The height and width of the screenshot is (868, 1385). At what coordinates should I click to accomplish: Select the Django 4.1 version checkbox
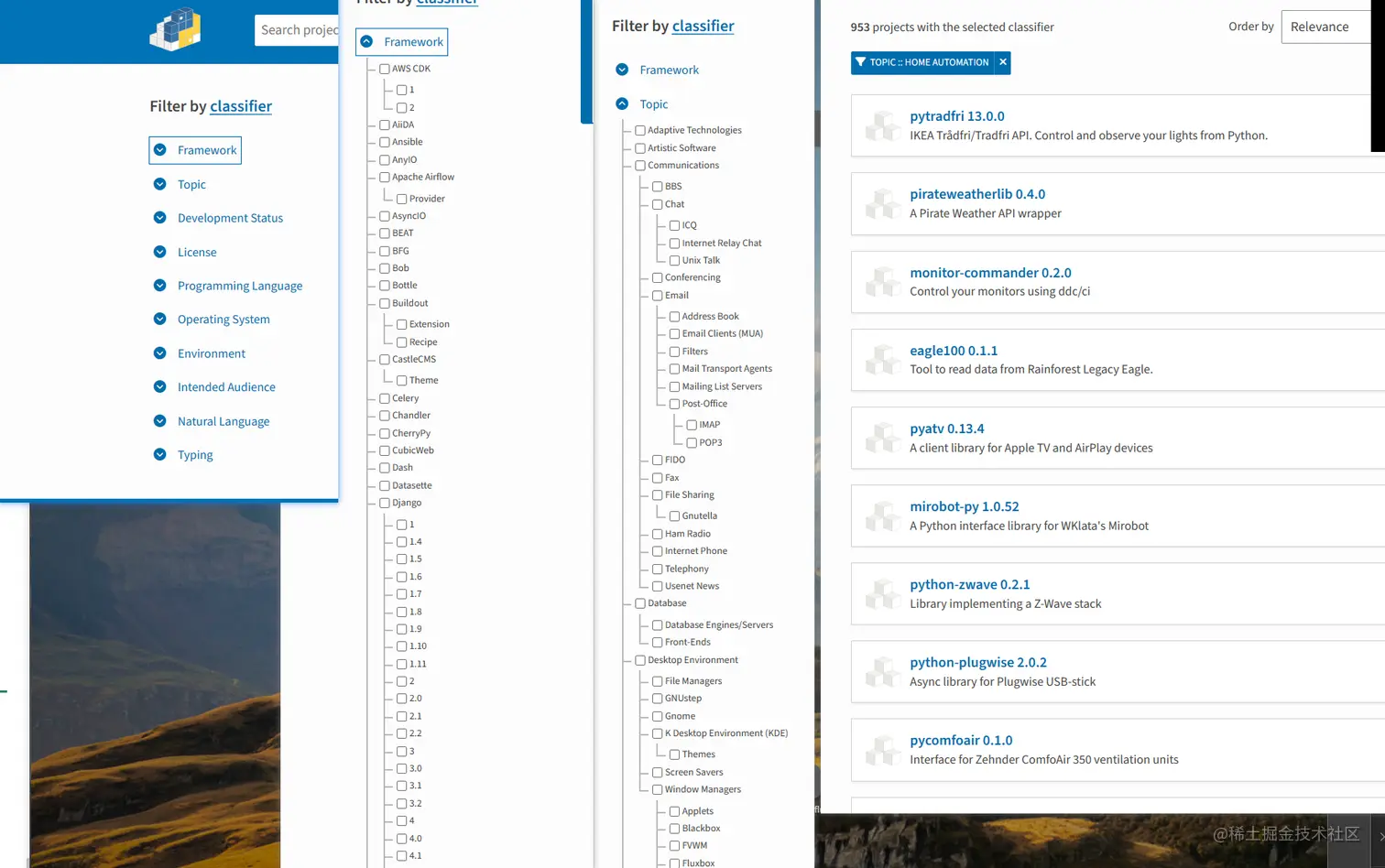pos(402,856)
